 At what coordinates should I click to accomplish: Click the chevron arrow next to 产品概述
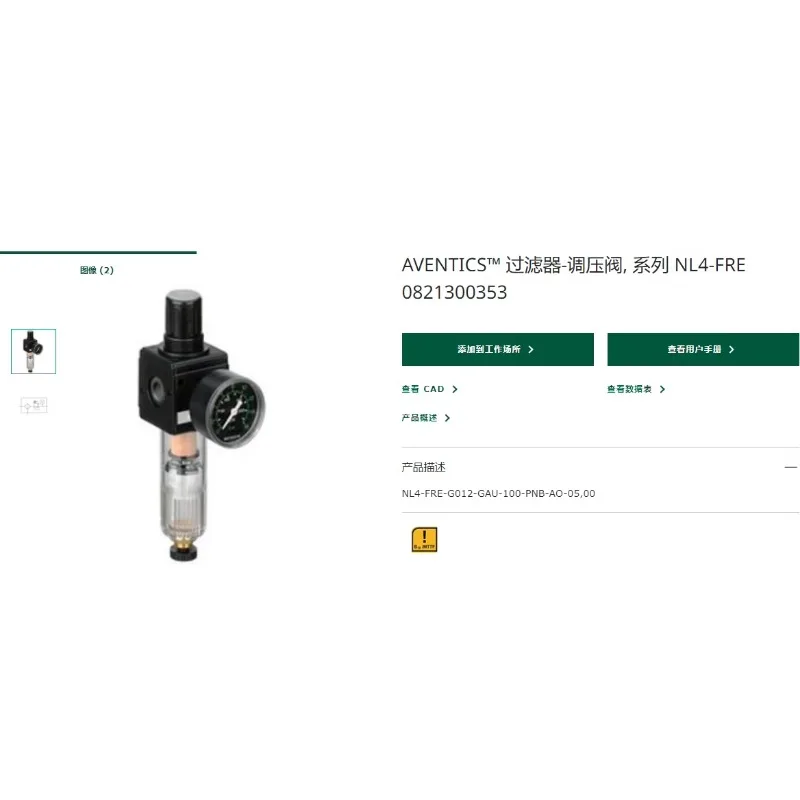tap(447, 418)
